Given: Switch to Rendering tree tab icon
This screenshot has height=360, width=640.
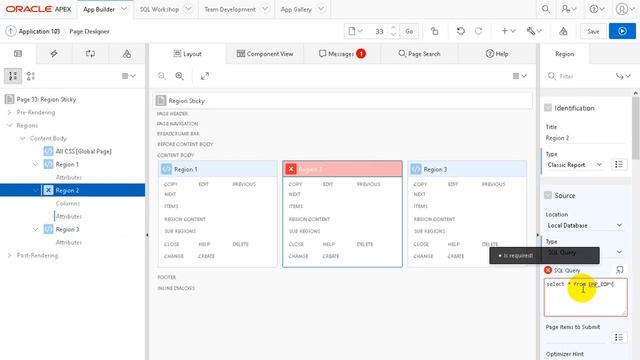Looking at the screenshot, I should tap(18, 53).
